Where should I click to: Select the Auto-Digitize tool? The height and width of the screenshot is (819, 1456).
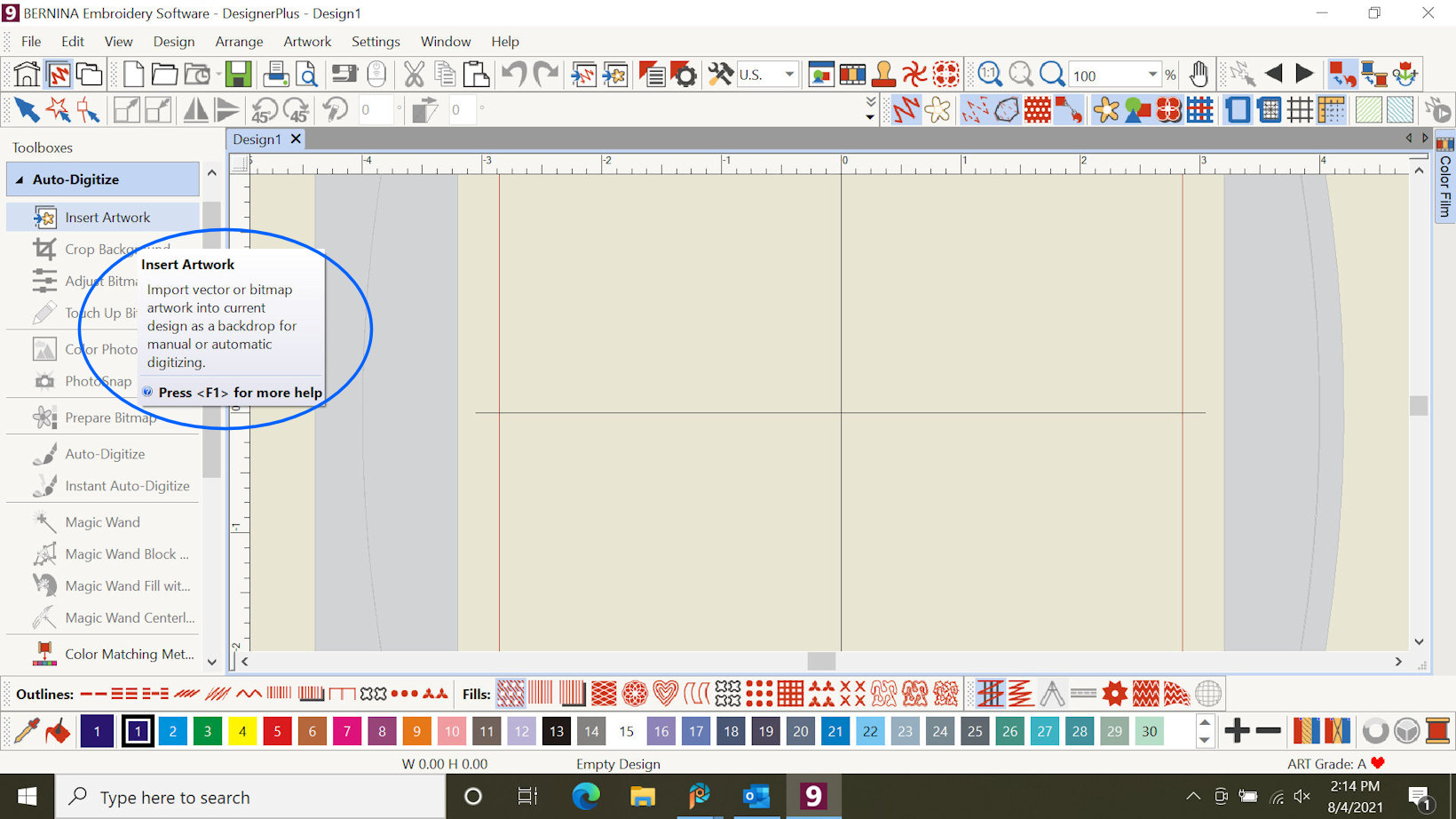tap(103, 454)
